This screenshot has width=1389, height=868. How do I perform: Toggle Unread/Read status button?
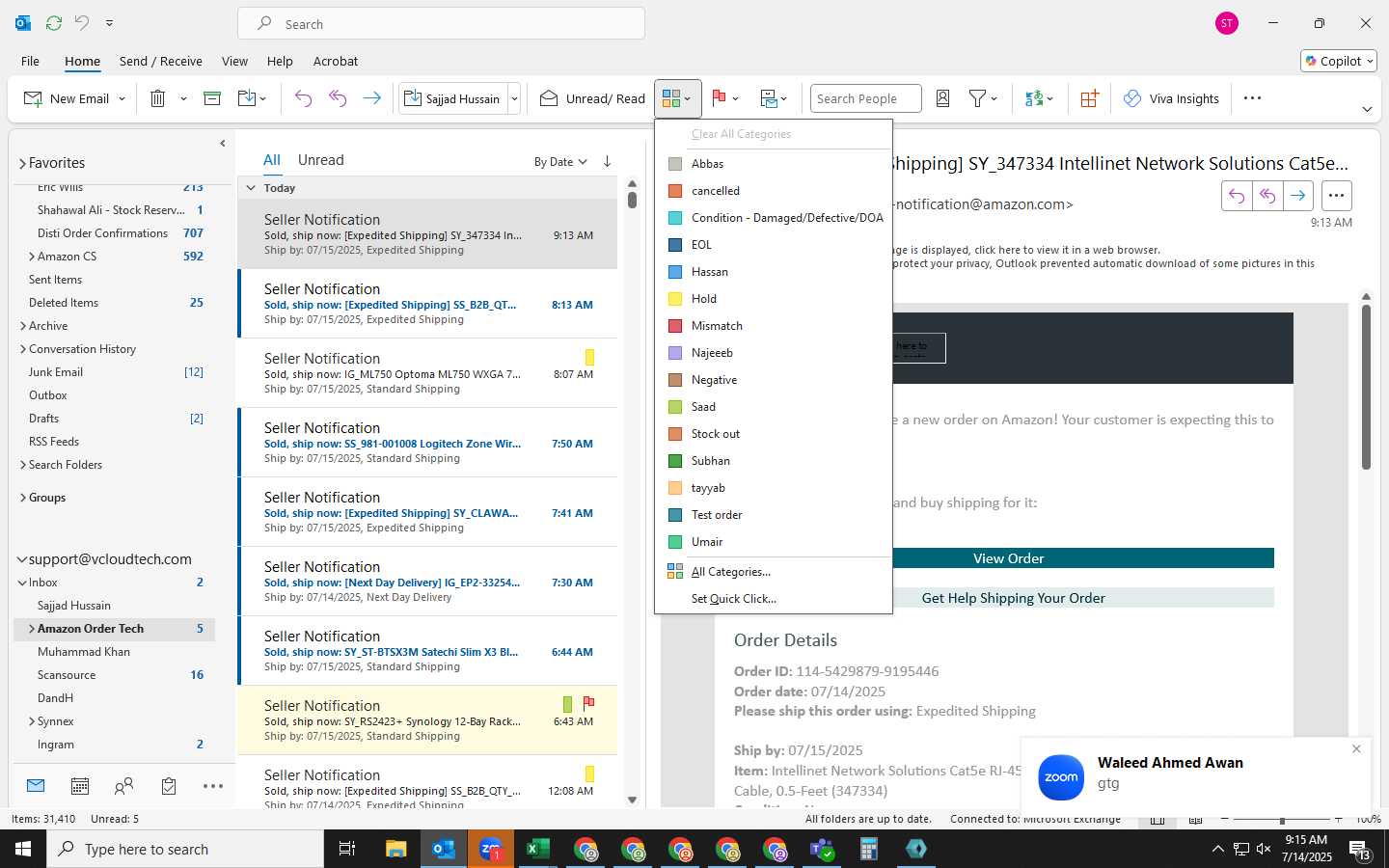click(x=592, y=98)
